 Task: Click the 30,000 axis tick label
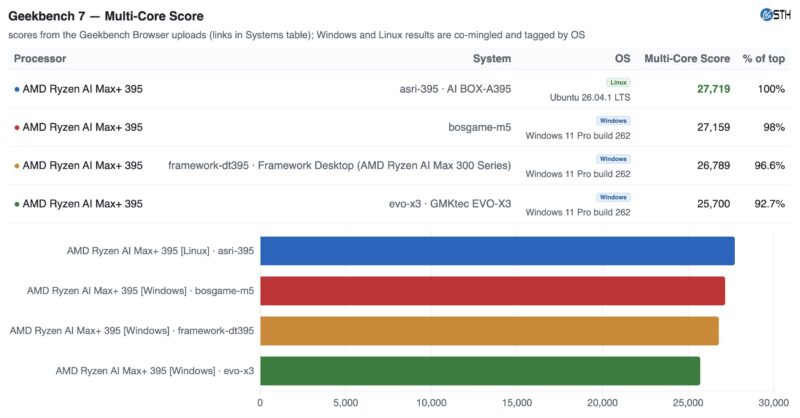(x=773, y=403)
